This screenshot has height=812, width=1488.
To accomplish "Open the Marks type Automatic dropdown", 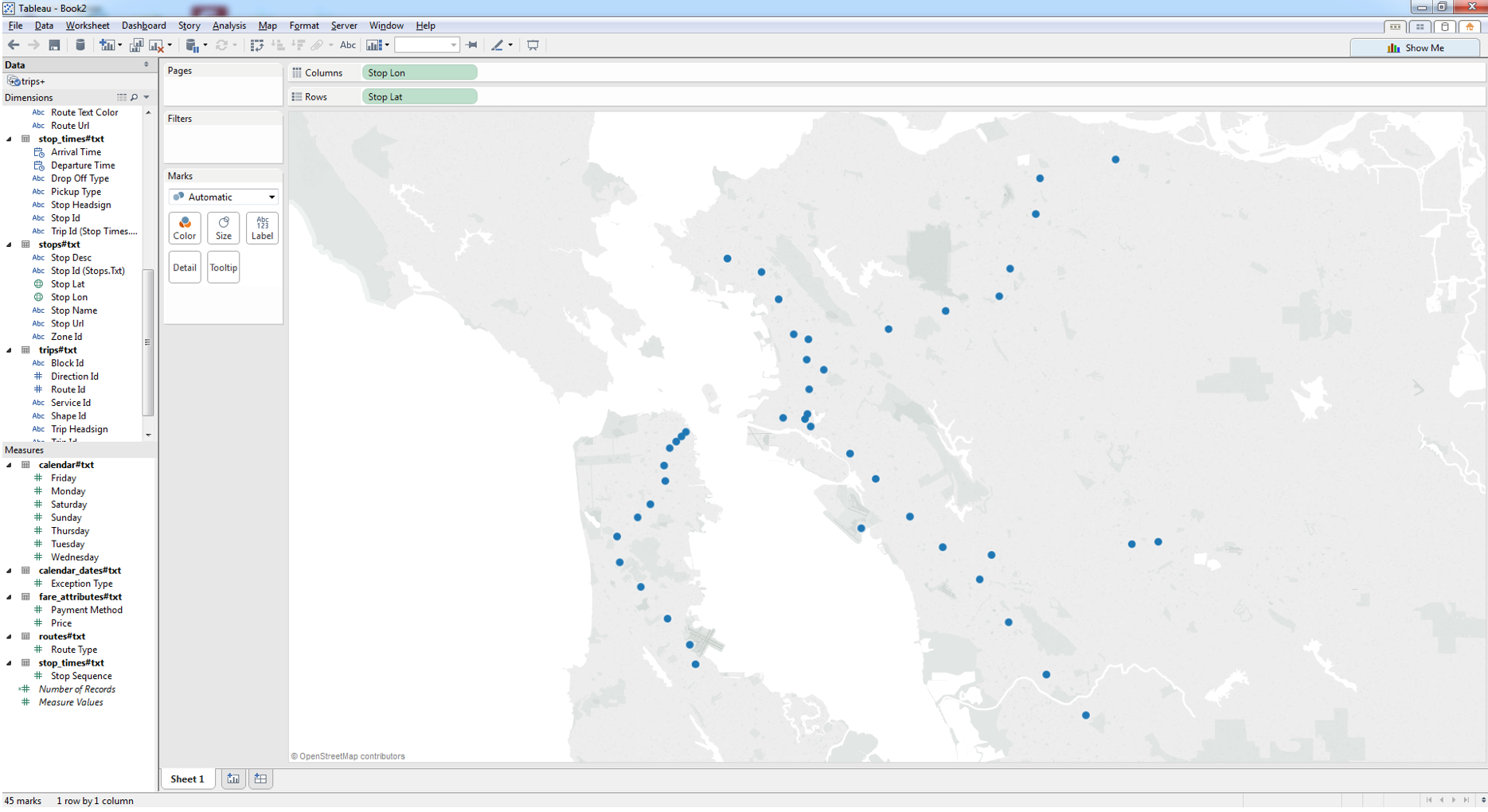I will click(223, 197).
